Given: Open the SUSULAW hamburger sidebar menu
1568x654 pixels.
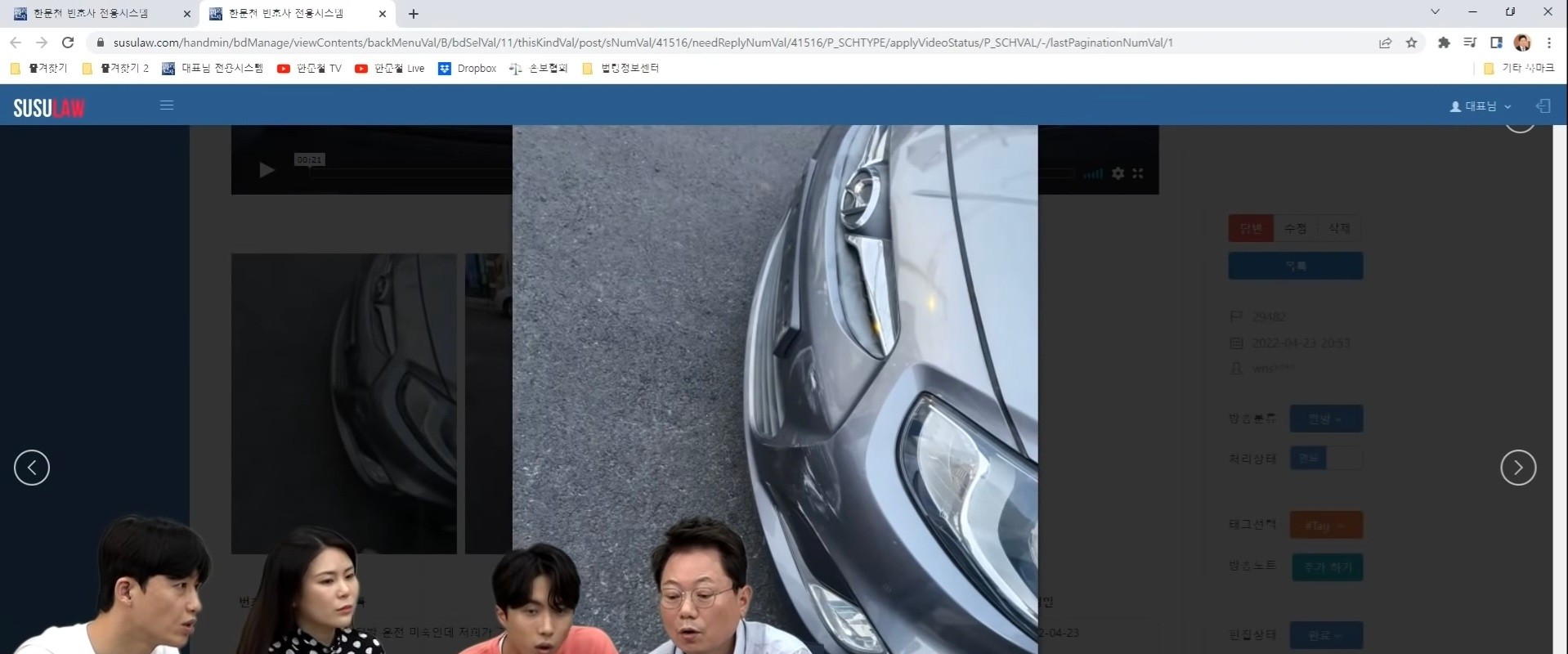Looking at the screenshot, I should (x=167, y=105).
